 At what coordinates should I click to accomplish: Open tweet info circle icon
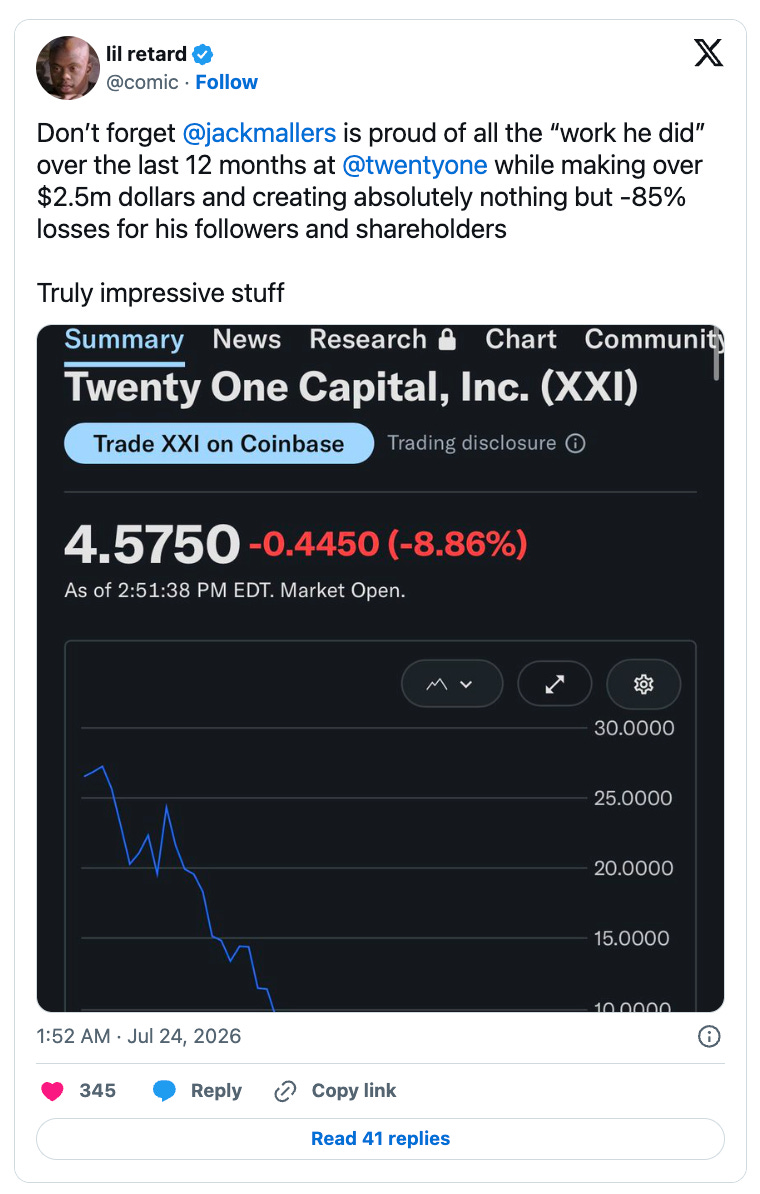(709, 1036)
